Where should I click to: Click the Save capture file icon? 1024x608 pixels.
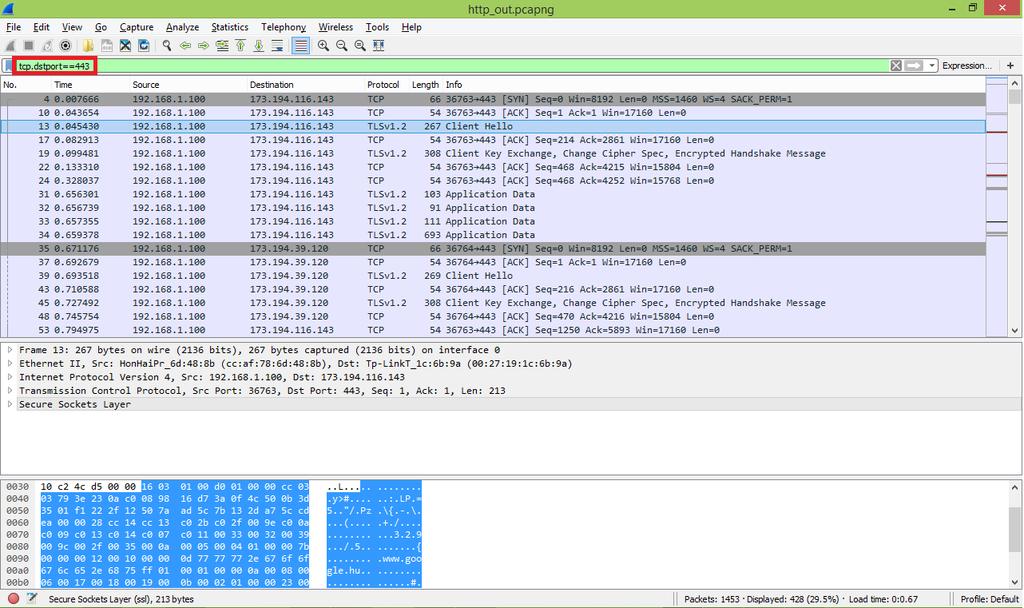[x=106, y=46]
